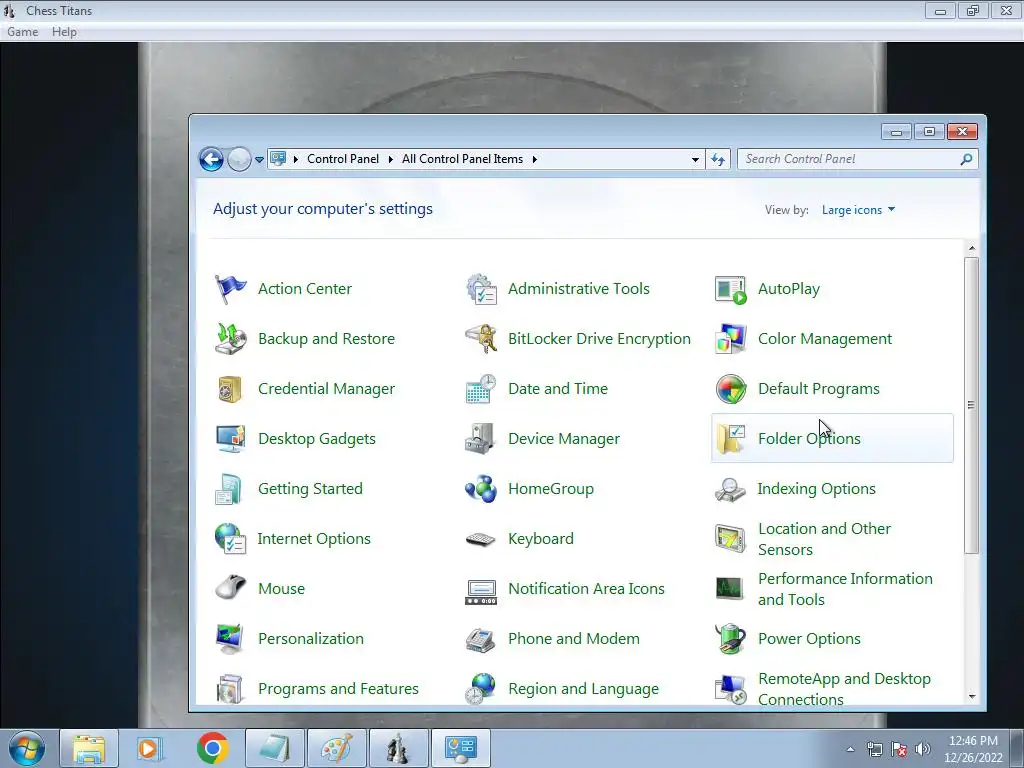Open RemoteApp and Desktop Connections link
Viewport: 1024px width, 768px height.
click(844, 689)
